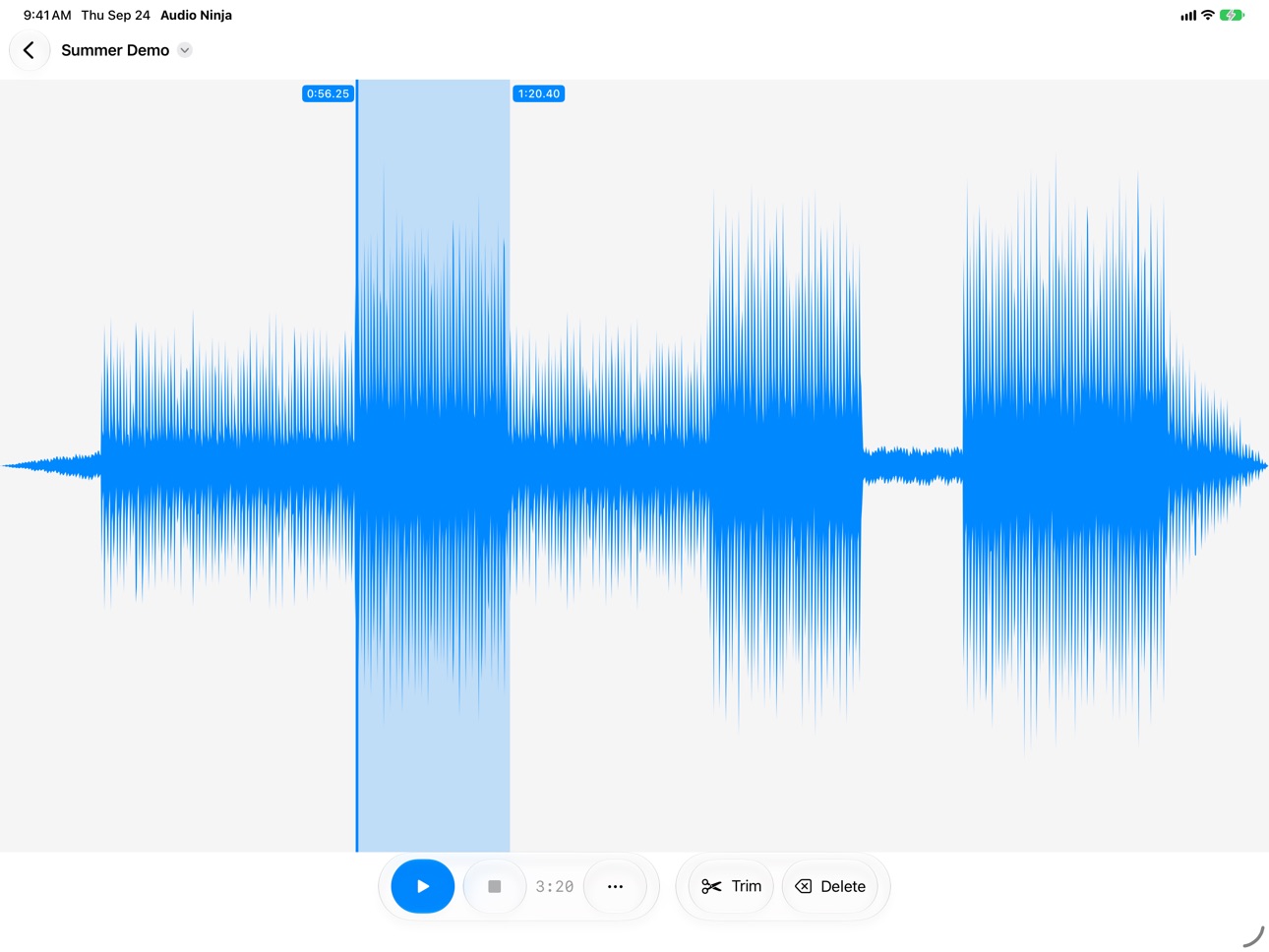Click the Summer Demo project title
1269x952 pixels.
point(115,50)
